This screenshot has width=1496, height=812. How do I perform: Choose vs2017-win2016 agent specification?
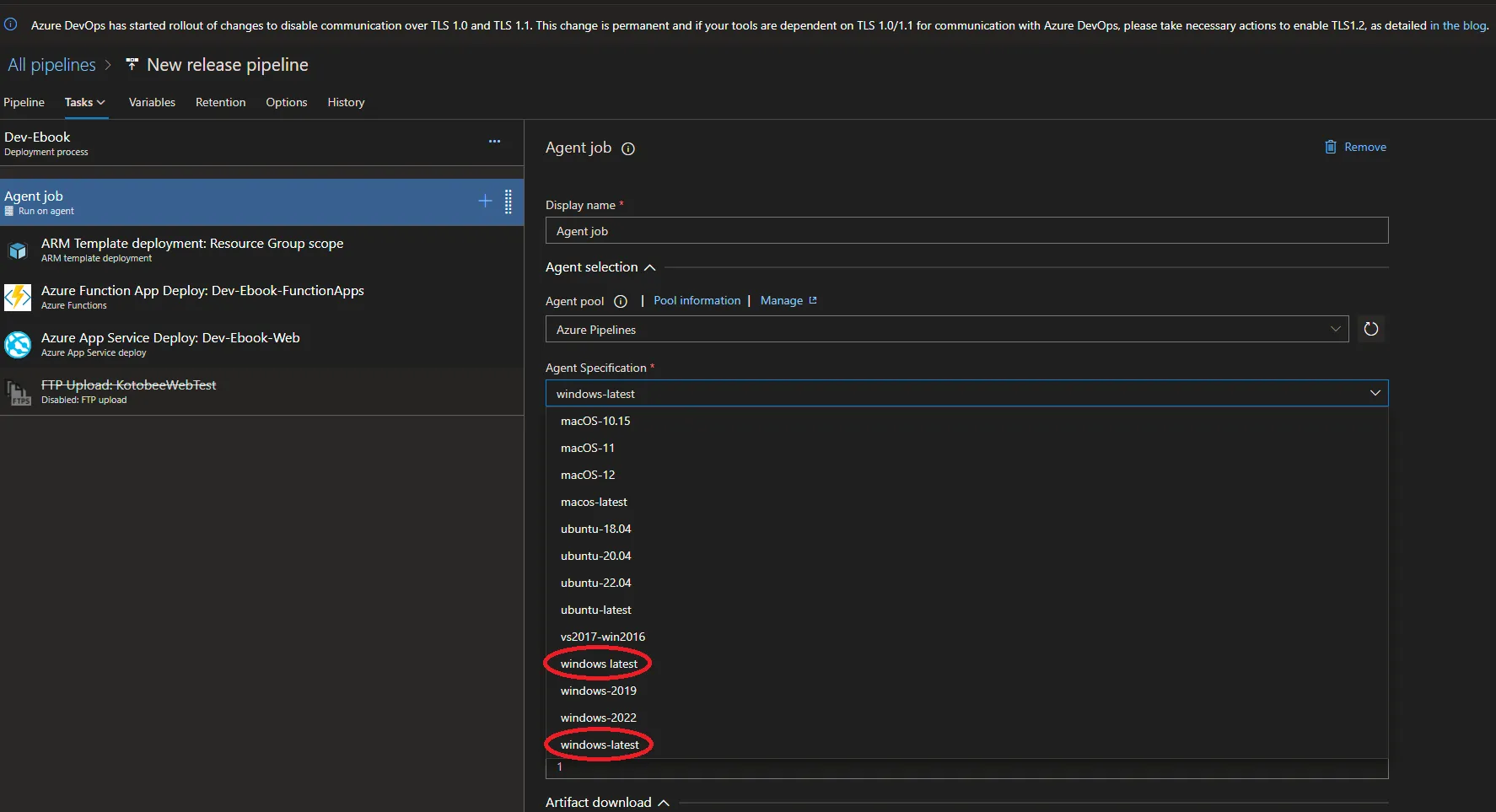(x=966, y=637)
